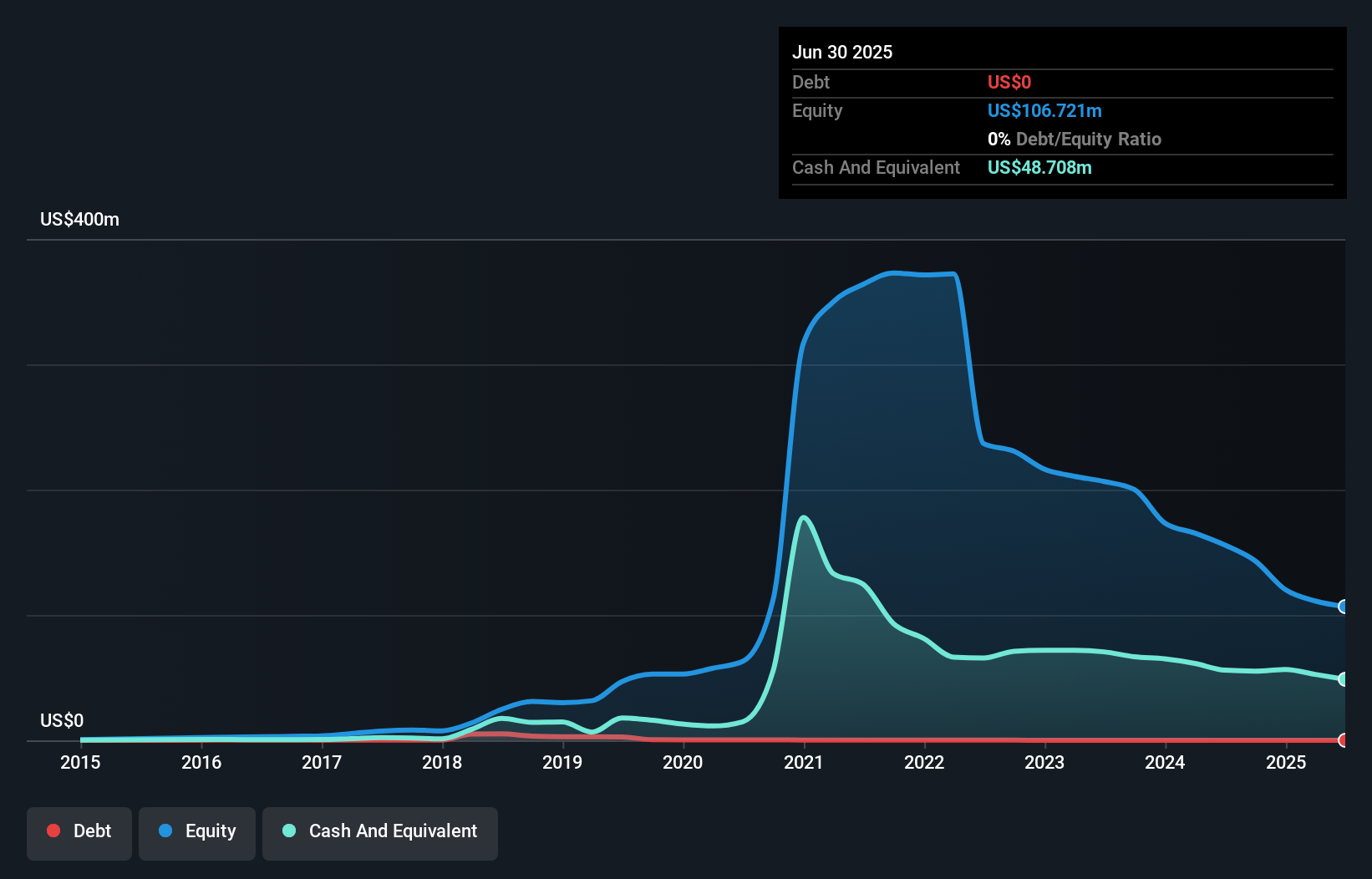Click the US$48.708m cash value

click(x=1039, y=167)
